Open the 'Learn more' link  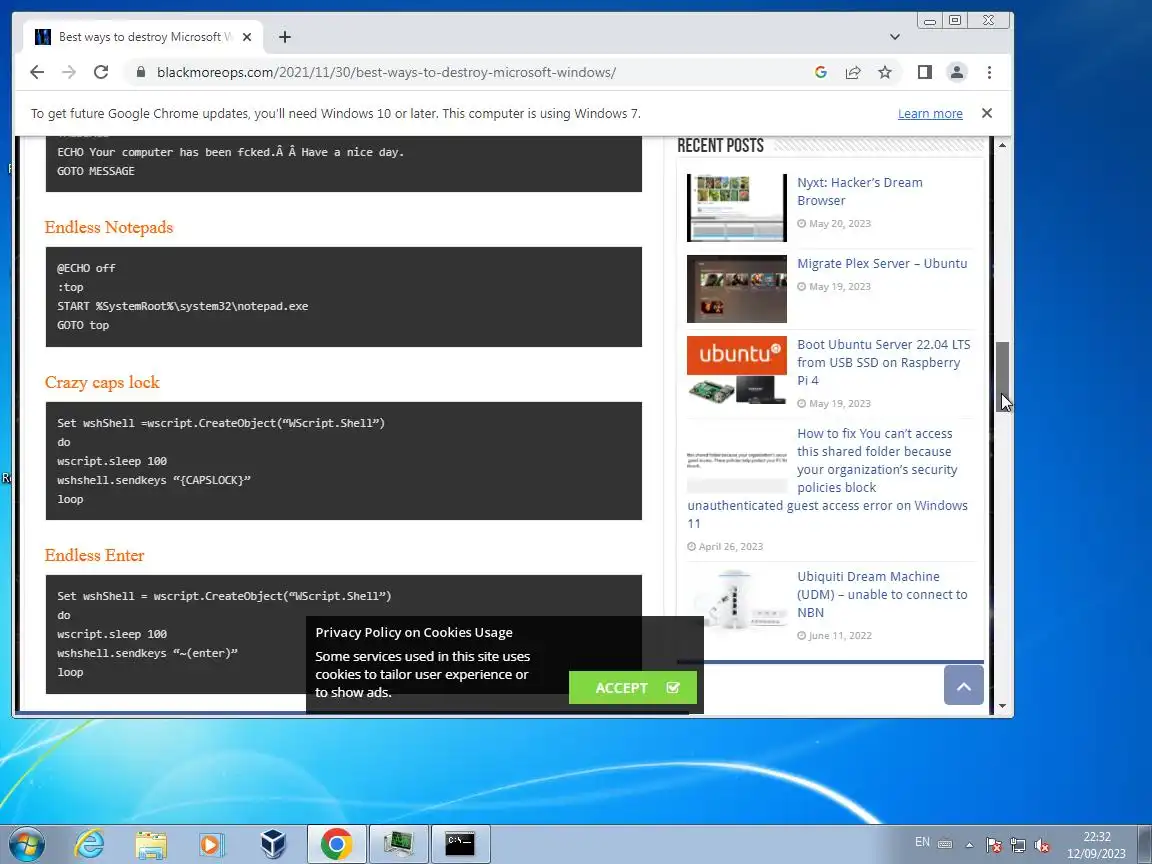pyautogui.click(x=930, y=114)
